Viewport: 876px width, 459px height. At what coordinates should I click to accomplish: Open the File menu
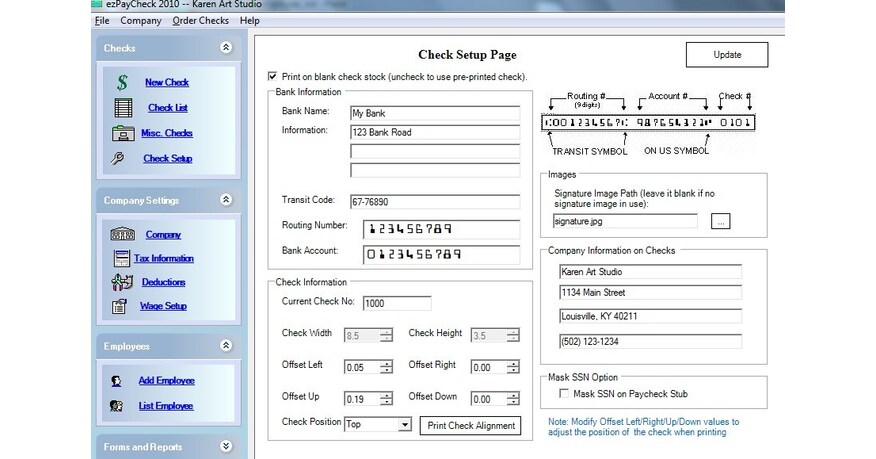(x=102, y=21)
